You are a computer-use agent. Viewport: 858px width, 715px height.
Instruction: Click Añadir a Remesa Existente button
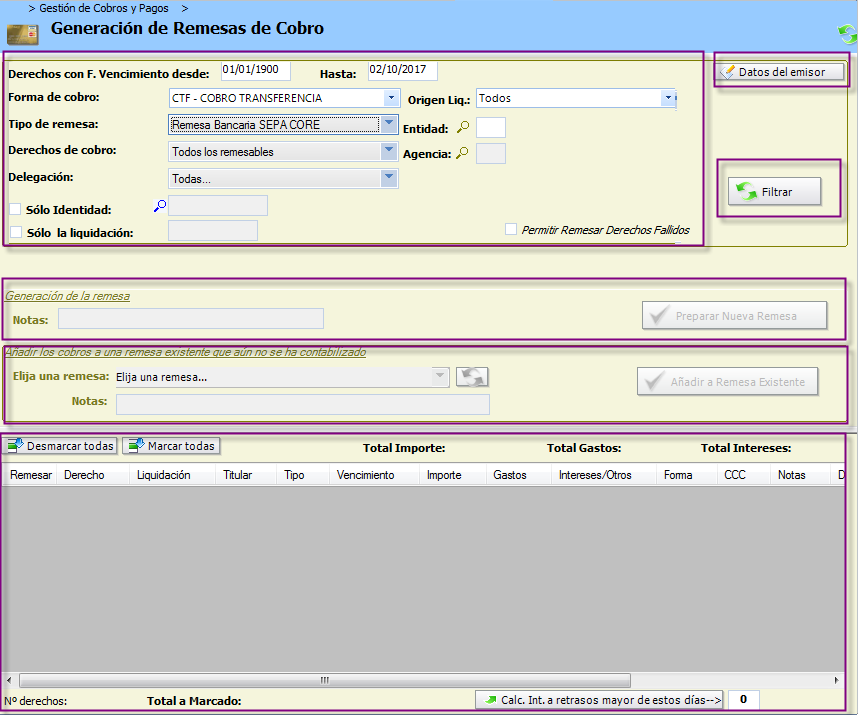point(727,381)
